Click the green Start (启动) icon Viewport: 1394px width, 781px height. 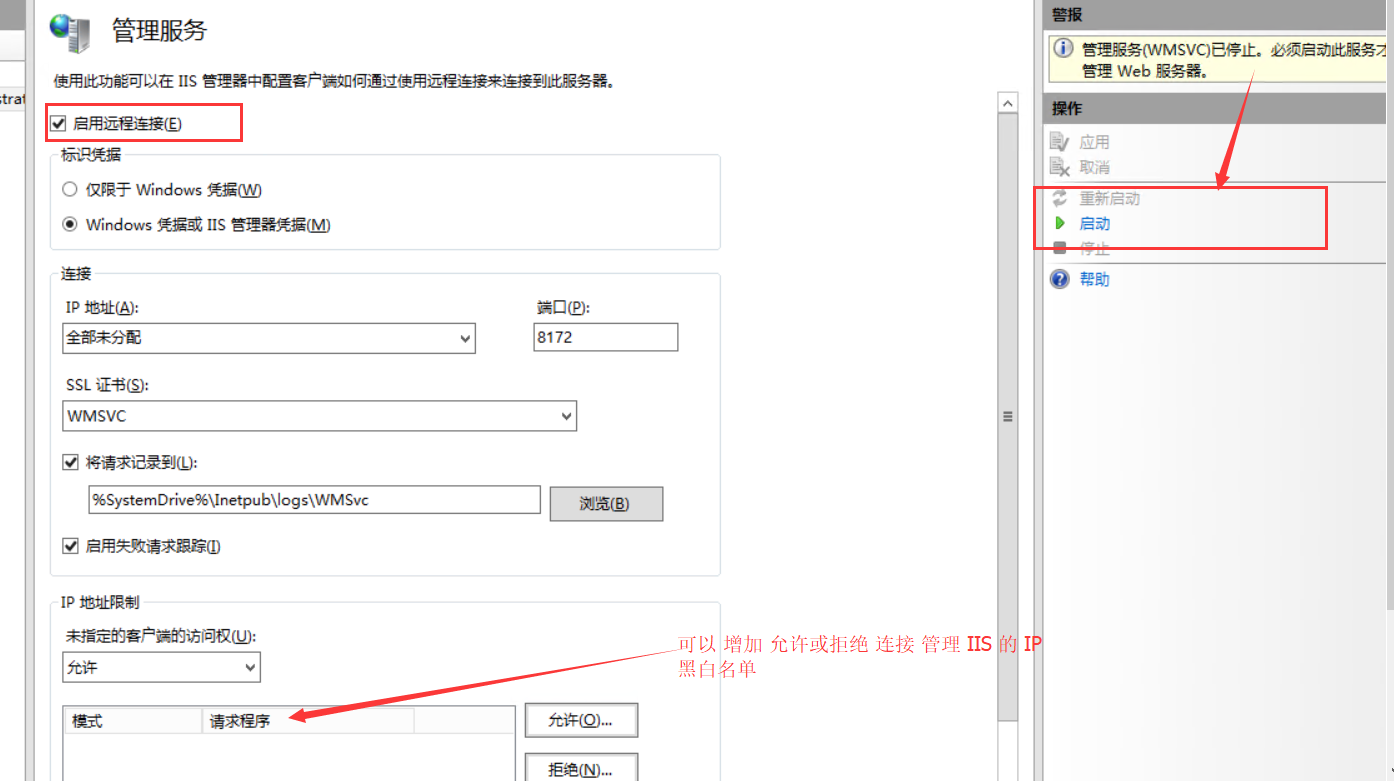(x=1060, y=224)
